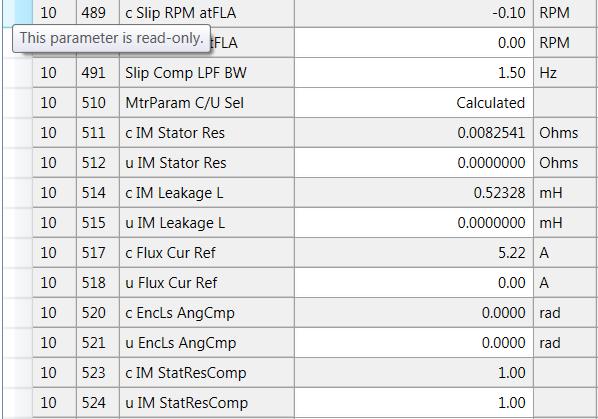
Task: Select 'MtrParam C/U Sel' parameter name
Action: coord(185,103)
